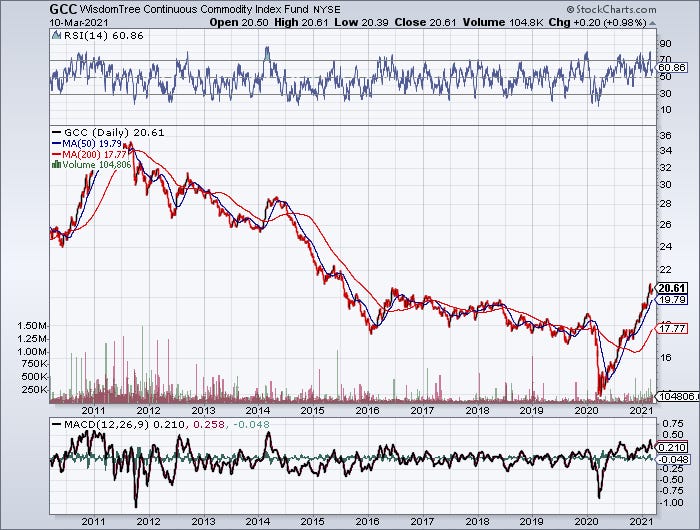The height and width of the screenshot is (530, 700).
Task: Click the boxed 104806 volume tag on the axis
Action: coord(679,396)
